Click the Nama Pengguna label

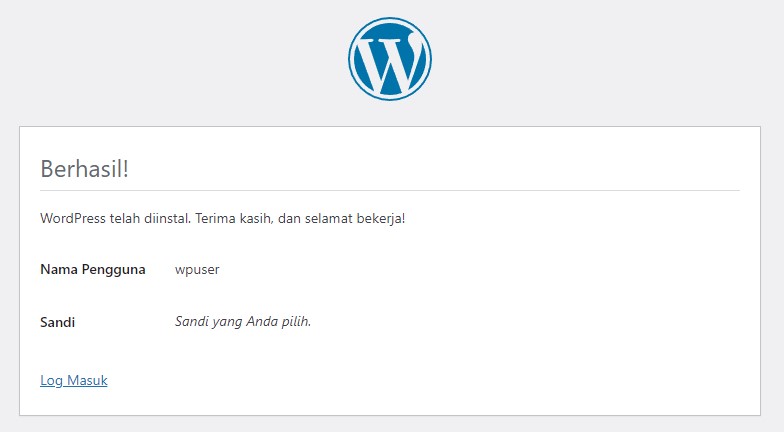(93, 270)
